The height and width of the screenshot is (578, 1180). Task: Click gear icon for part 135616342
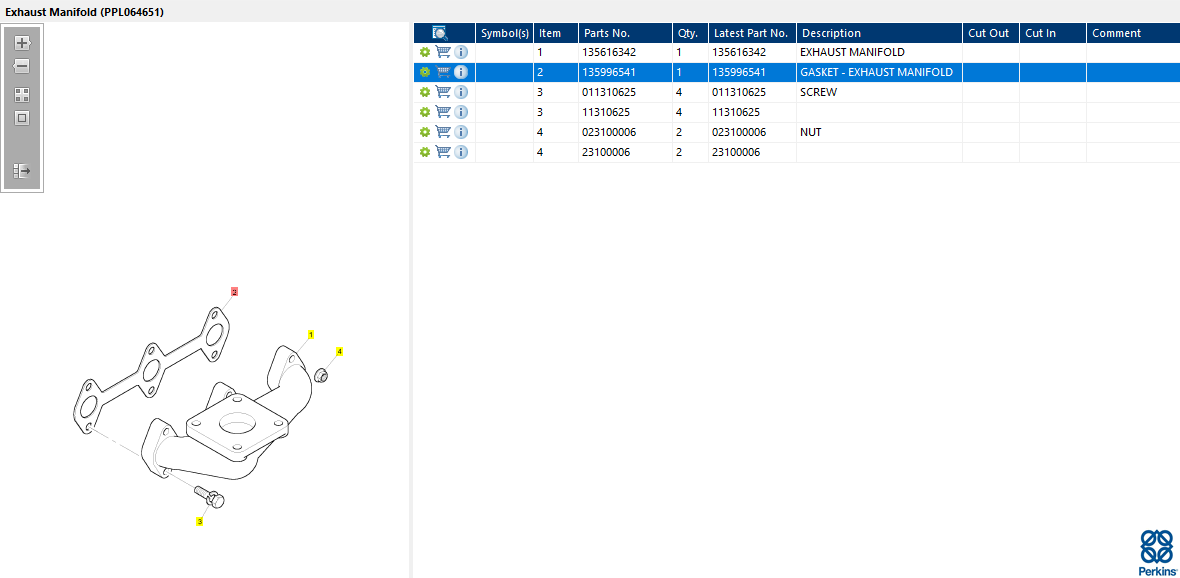[x=425, y=53]
